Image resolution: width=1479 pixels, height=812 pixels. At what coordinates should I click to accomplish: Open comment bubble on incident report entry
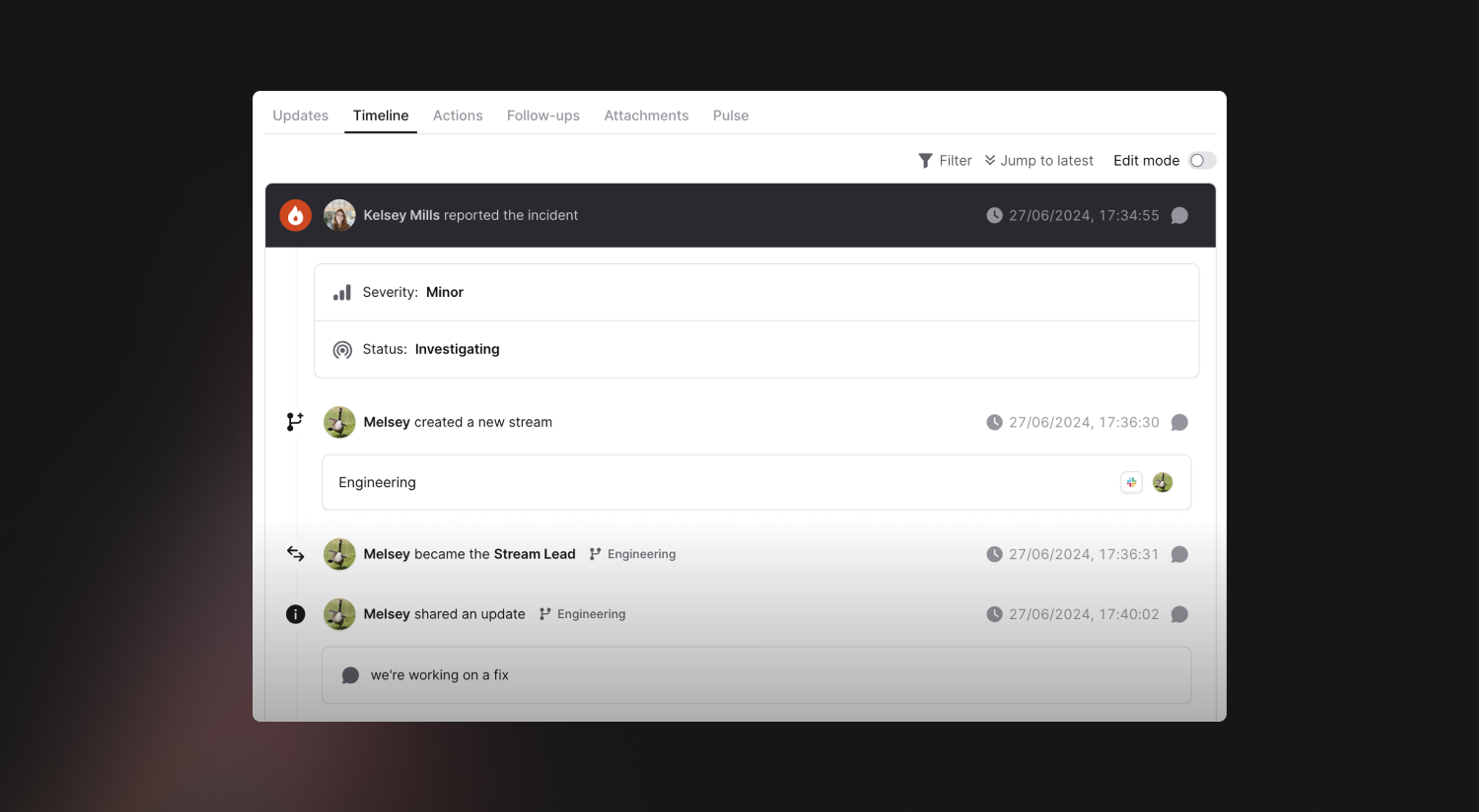click(1179, 215)
